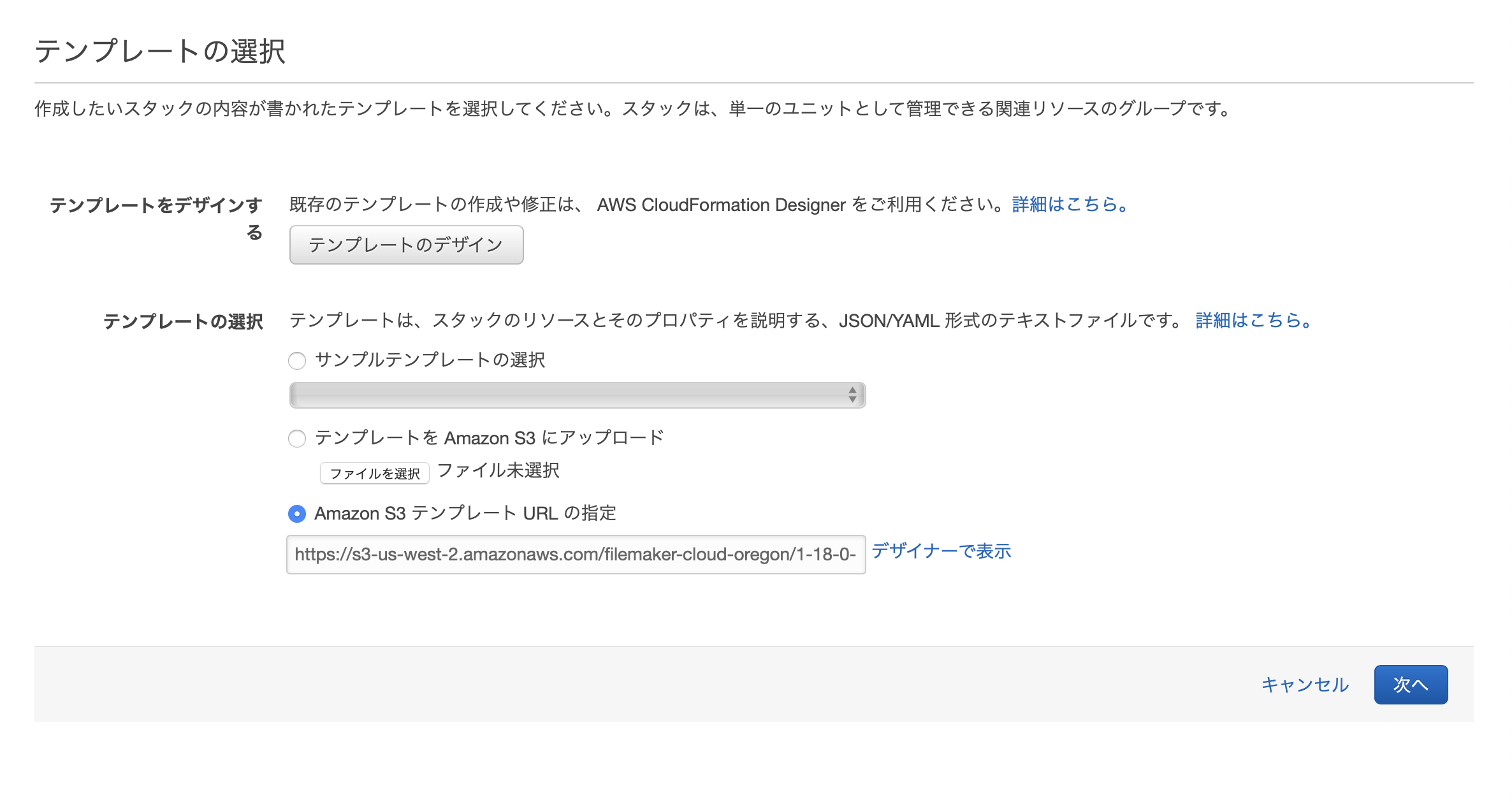Select the サンプルテンプレートの選択 radio button

tap(297, 361)
